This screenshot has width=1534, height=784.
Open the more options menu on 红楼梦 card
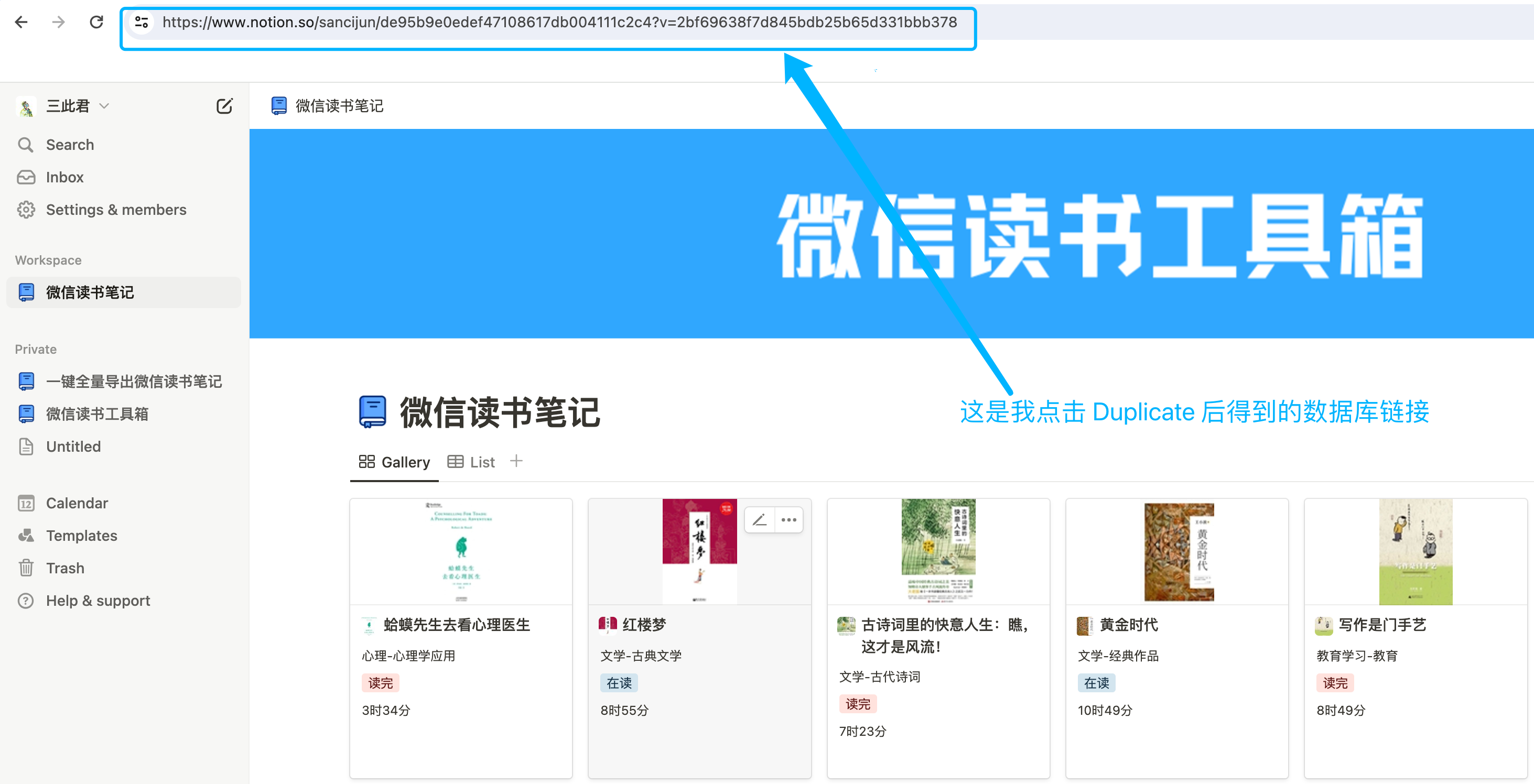click(789, 520)
